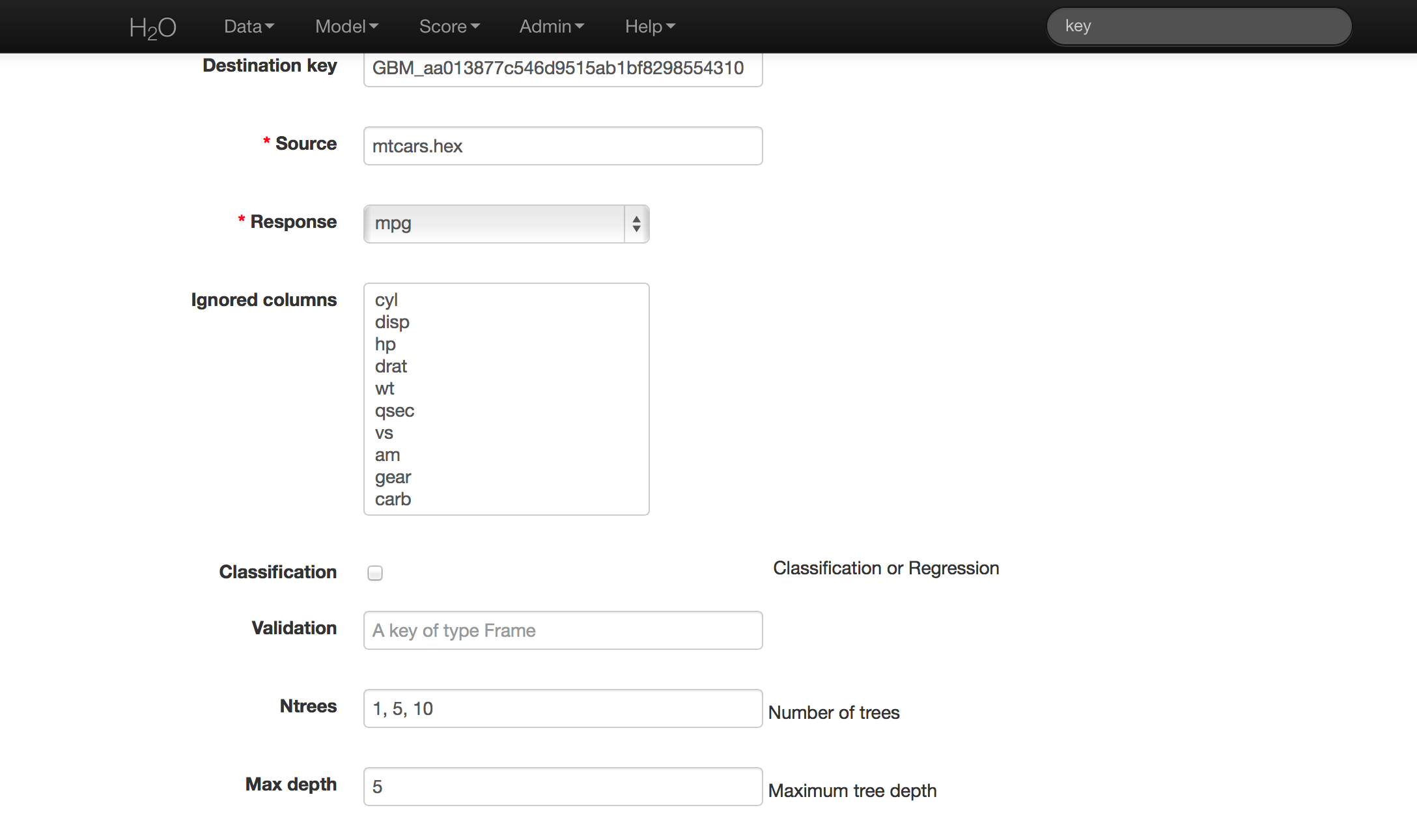Open the Model dropdown menu

tap(346, 27)
